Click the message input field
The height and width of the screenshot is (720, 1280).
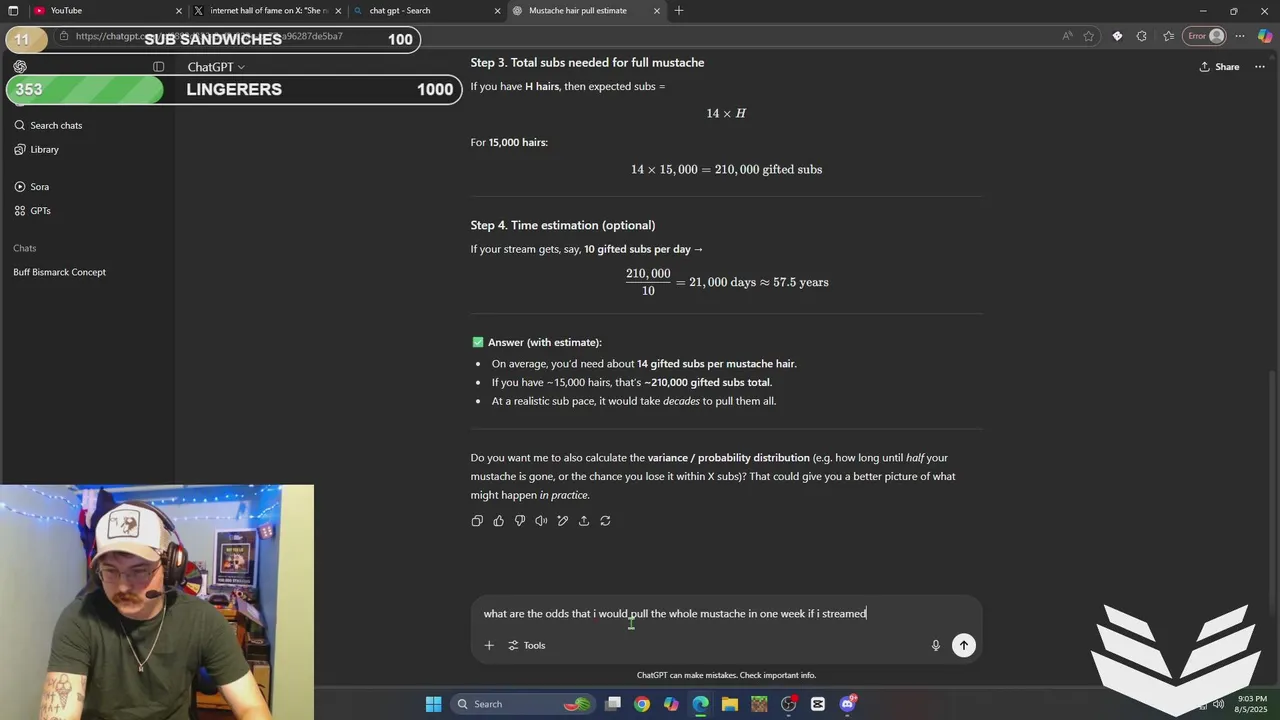pyautogui.click(x=726, y=613)
